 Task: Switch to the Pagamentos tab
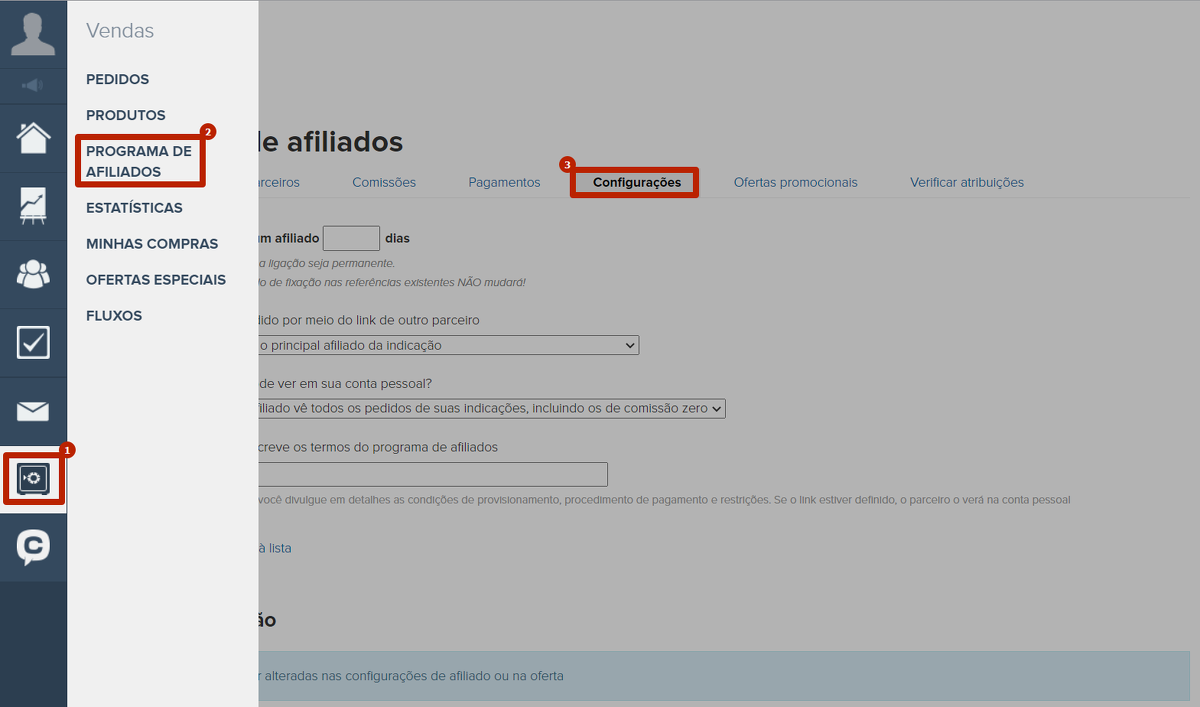point(504,183)
